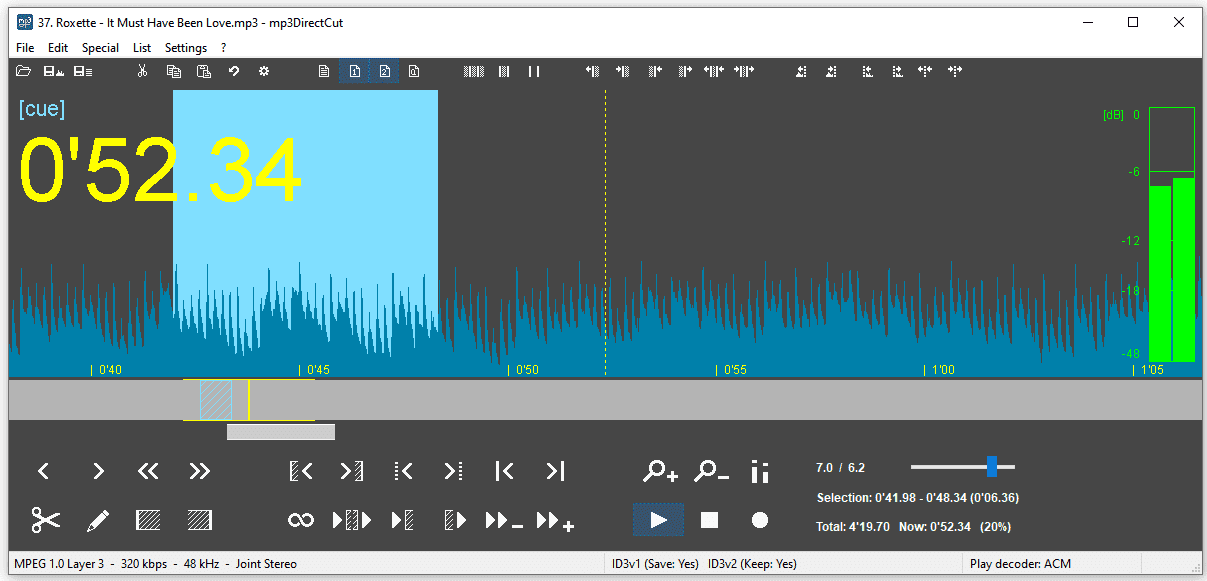Image resolution: width=1207 pixels, height=581 pixels.
Task: Click the fast-forward plus speed button
Action: pos(555,520)
